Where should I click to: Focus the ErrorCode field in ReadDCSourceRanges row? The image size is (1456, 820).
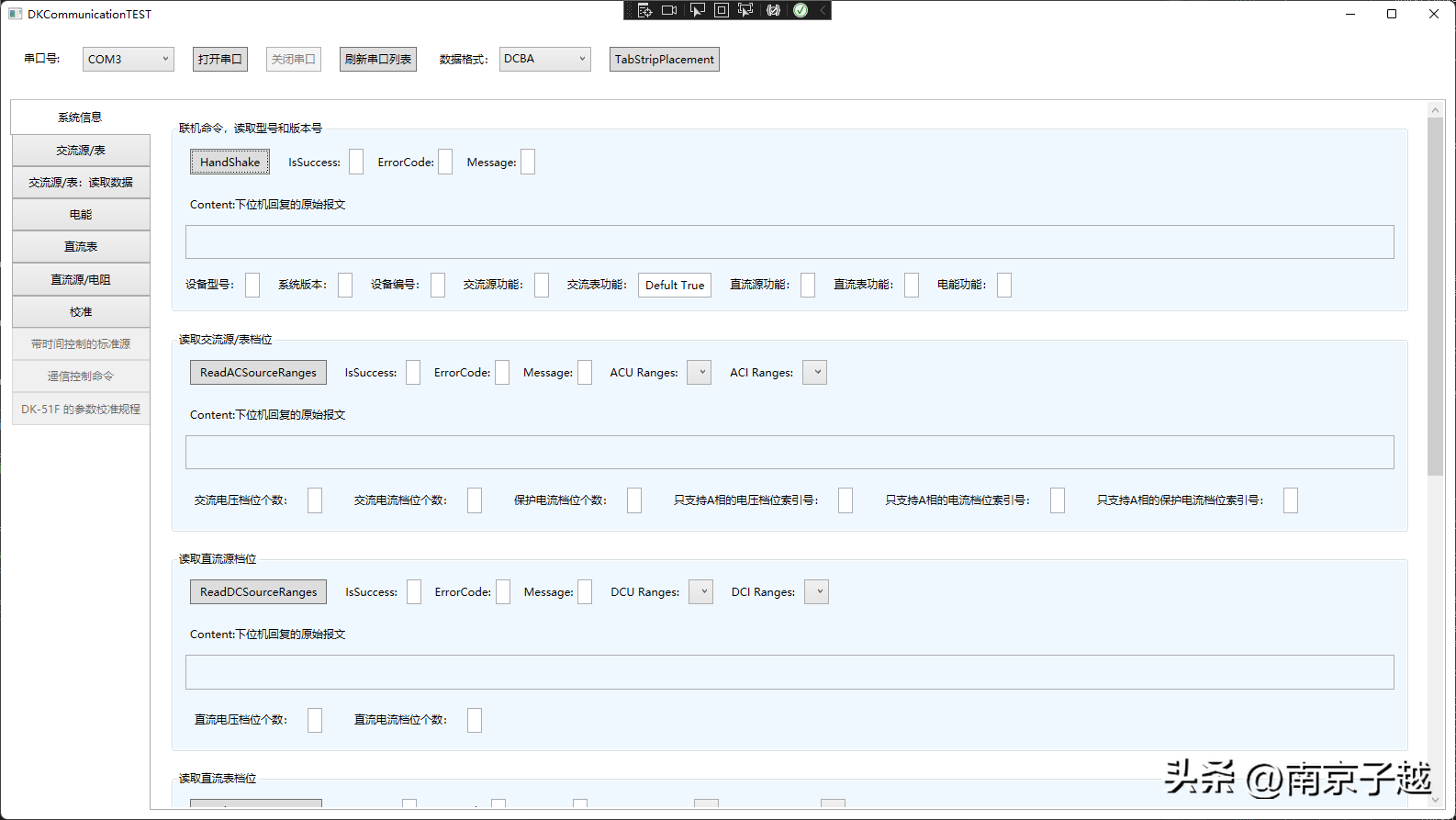(x=503, y=591)
